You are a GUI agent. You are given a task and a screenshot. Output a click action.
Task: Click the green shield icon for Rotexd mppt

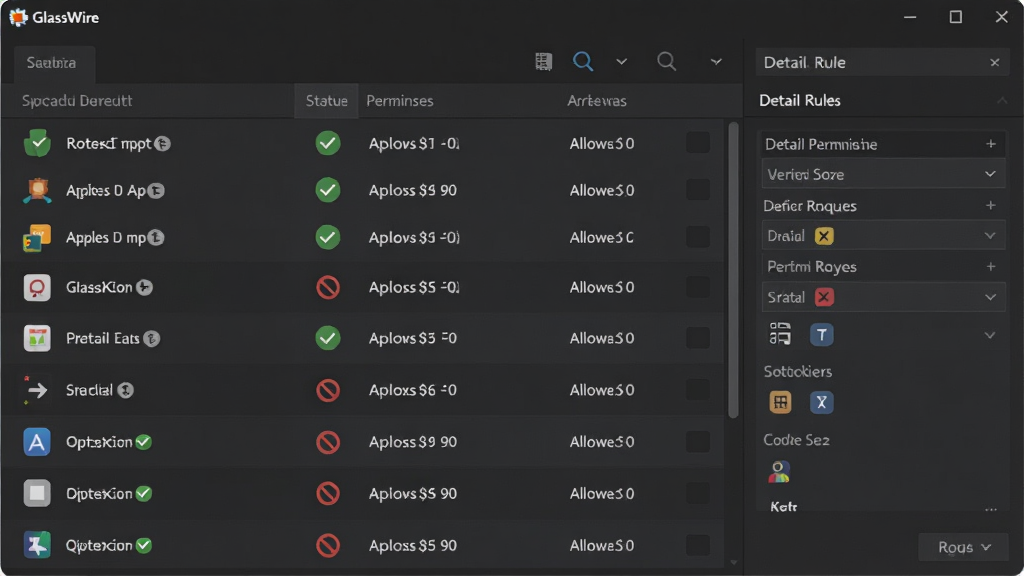click(x=37, y=142)
